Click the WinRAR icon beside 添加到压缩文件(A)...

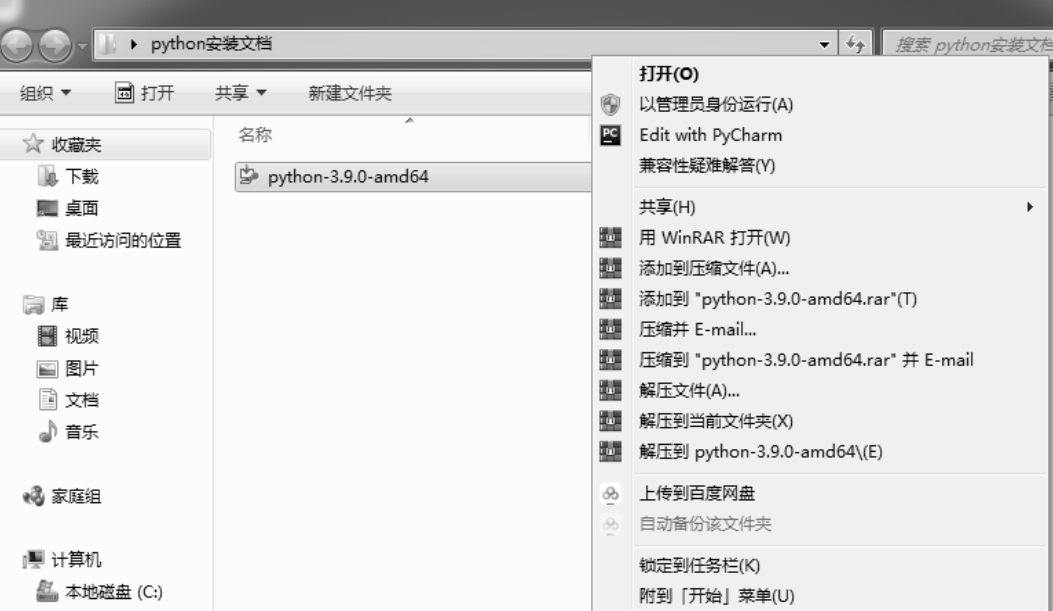point(610,268)
